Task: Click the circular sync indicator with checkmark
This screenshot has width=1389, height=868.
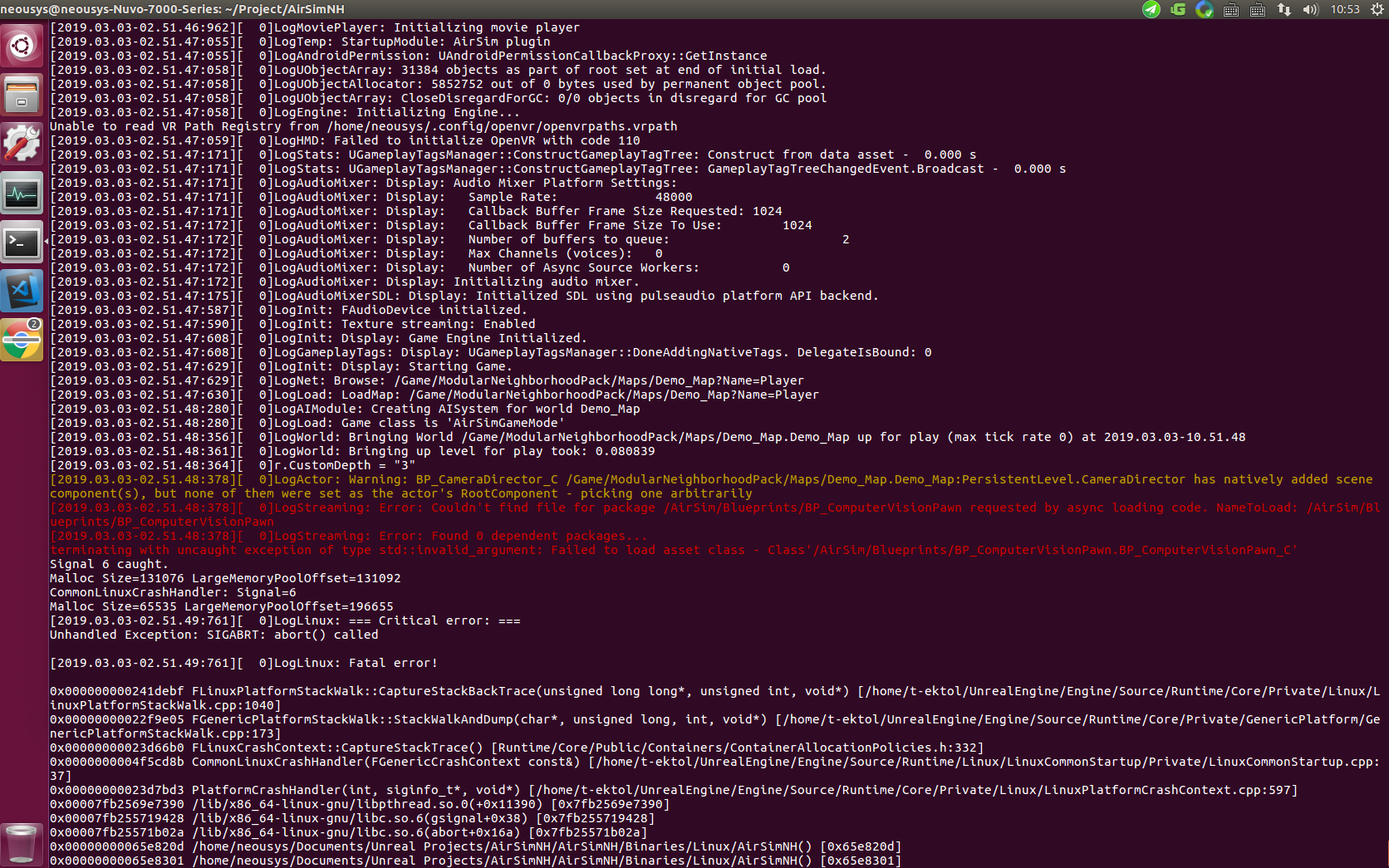Action: [x=1205, y=9]
